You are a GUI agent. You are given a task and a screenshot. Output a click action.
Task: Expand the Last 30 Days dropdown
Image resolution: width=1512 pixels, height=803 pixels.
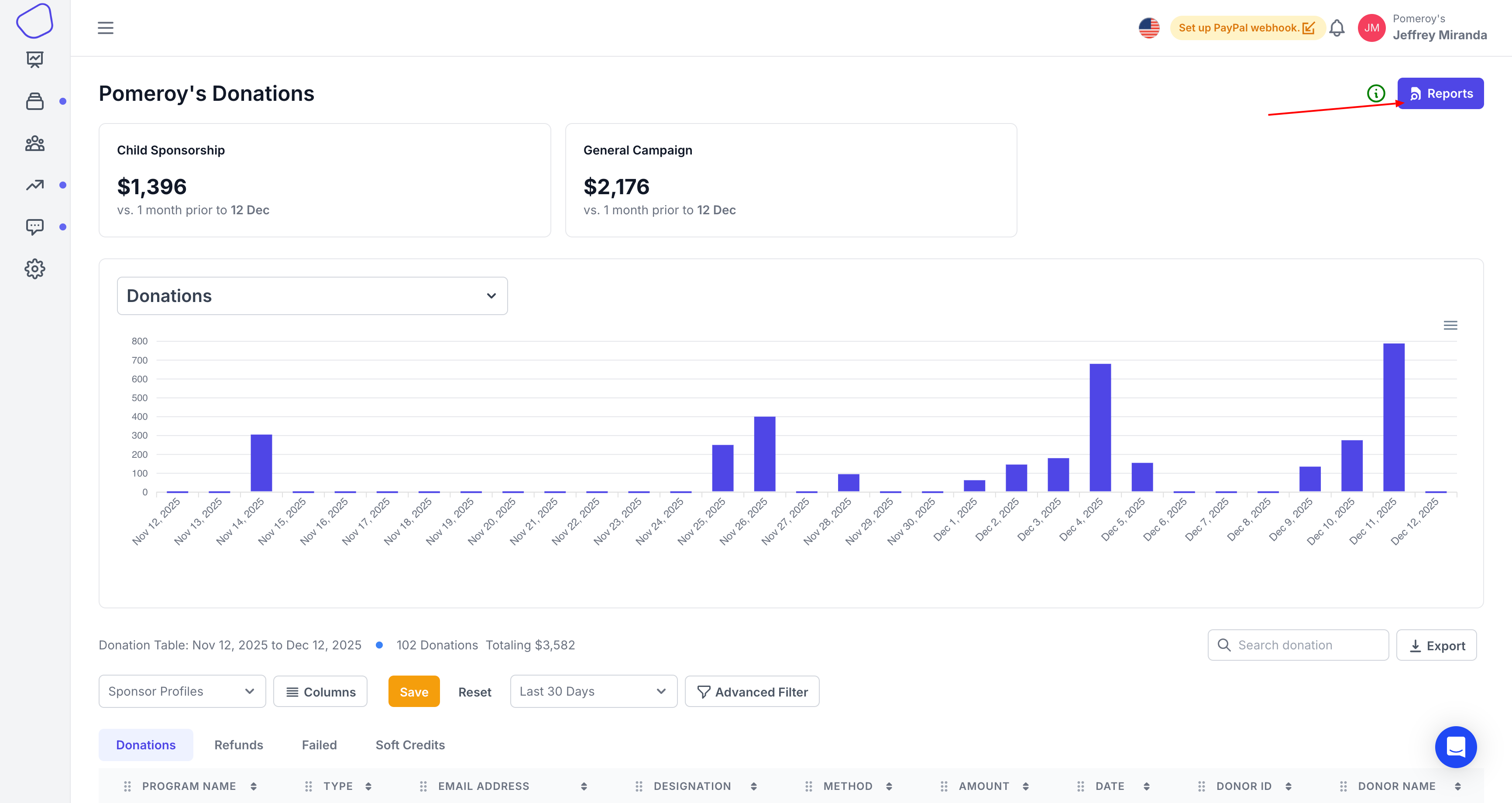click(594, 691)
